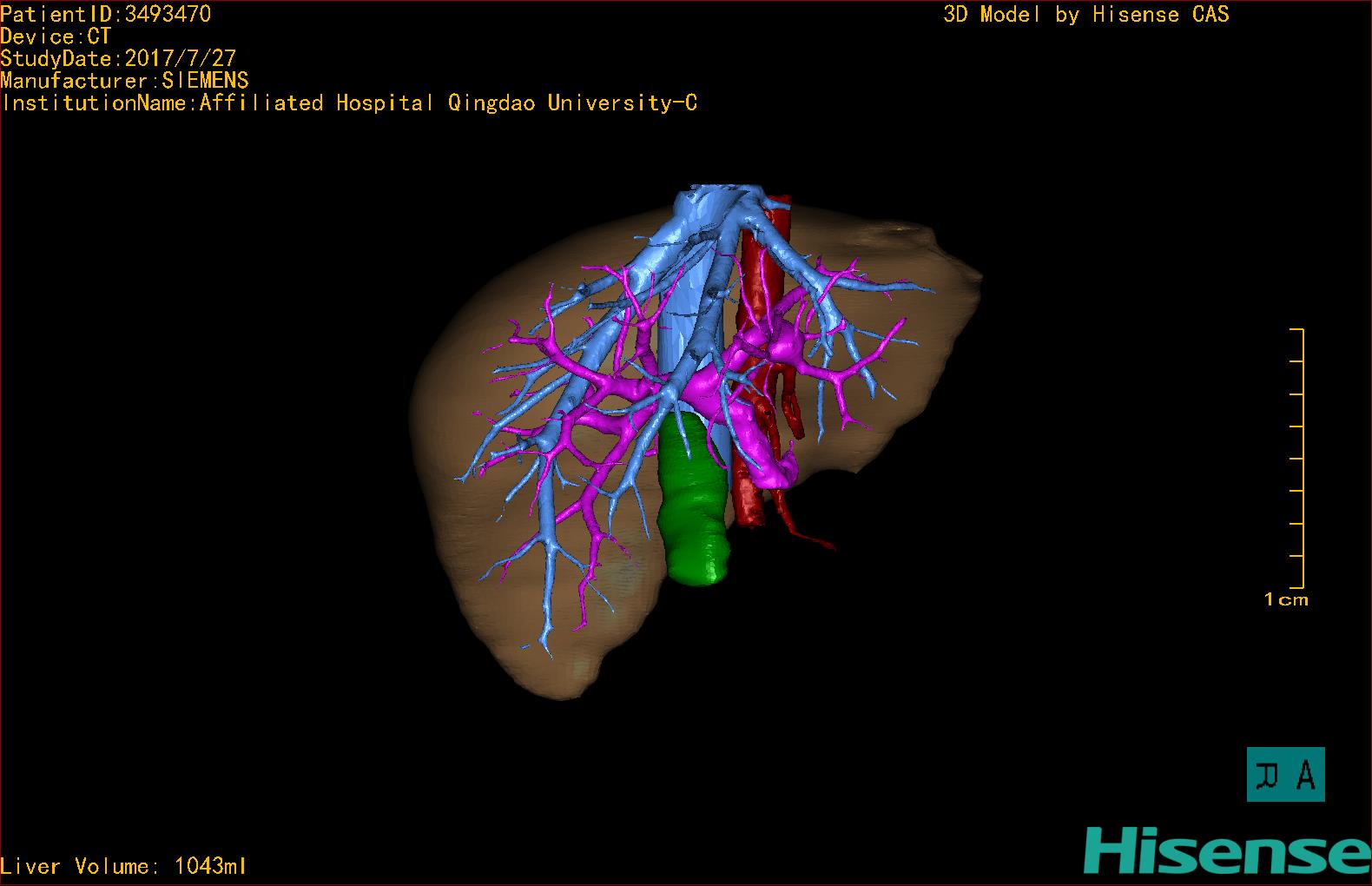Click the Manufacturer SIEMENS label

pyautogui.click(x=124, y=81)
